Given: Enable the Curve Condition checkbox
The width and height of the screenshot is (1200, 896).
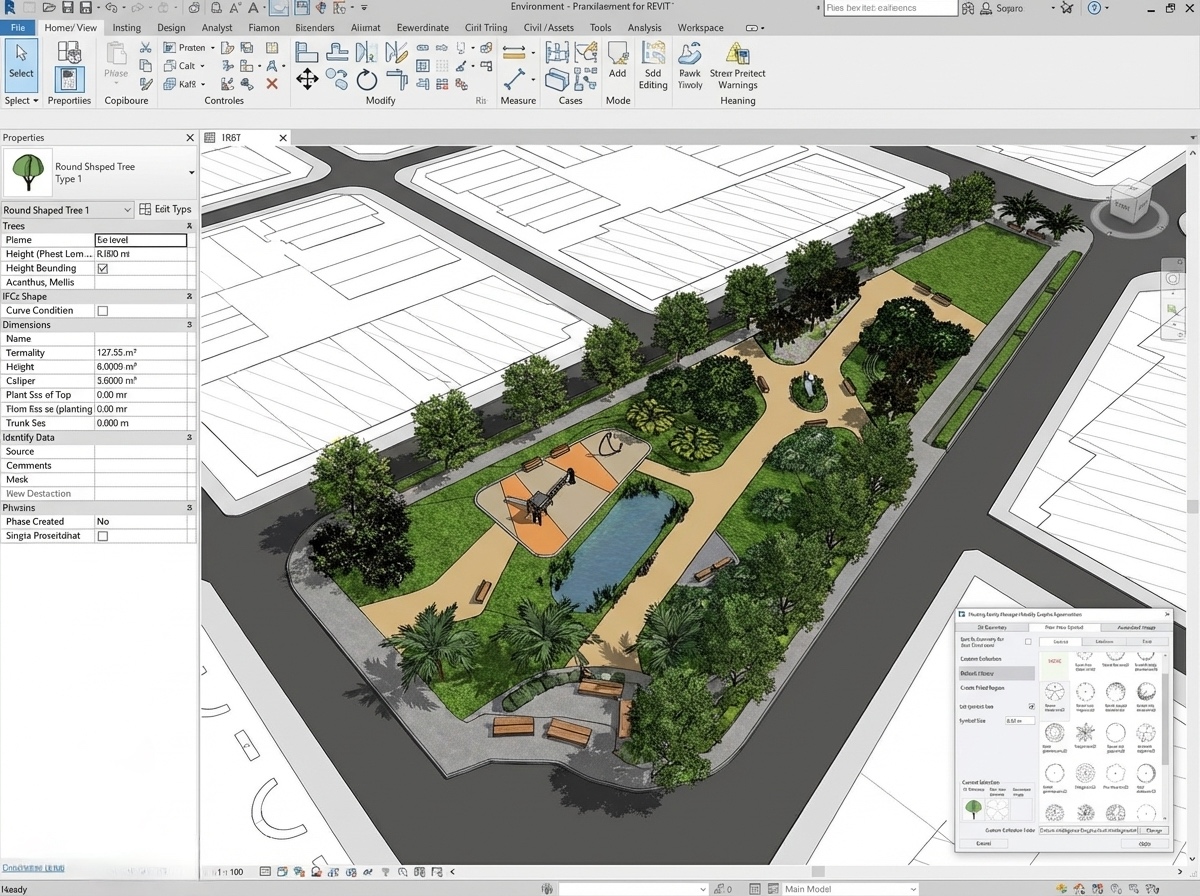Looking at the screenshot, I should point(102,311).
